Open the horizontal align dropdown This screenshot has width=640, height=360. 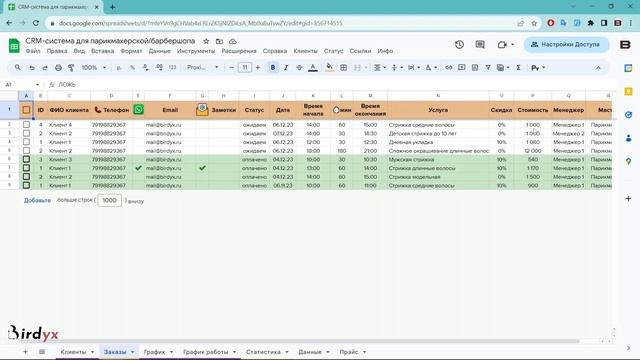380,68
